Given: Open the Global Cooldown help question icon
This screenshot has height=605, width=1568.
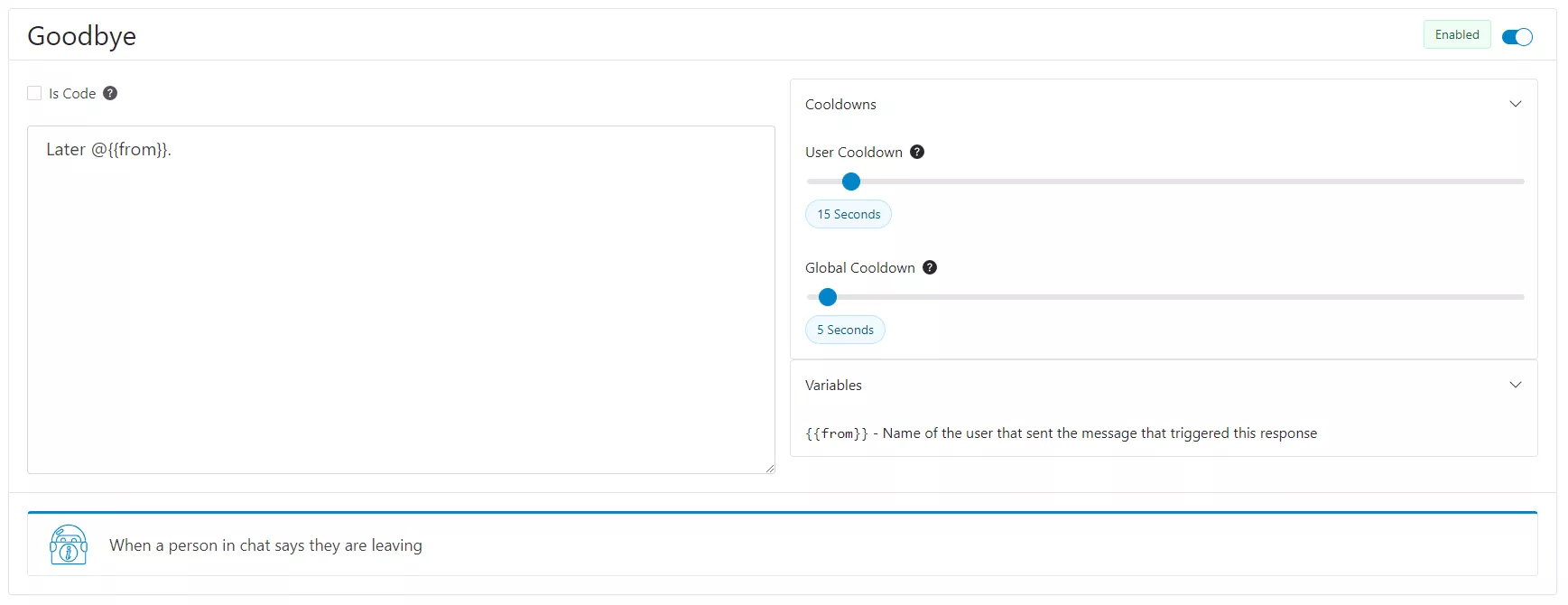Looking at the screenshot, I should [930, 267].
